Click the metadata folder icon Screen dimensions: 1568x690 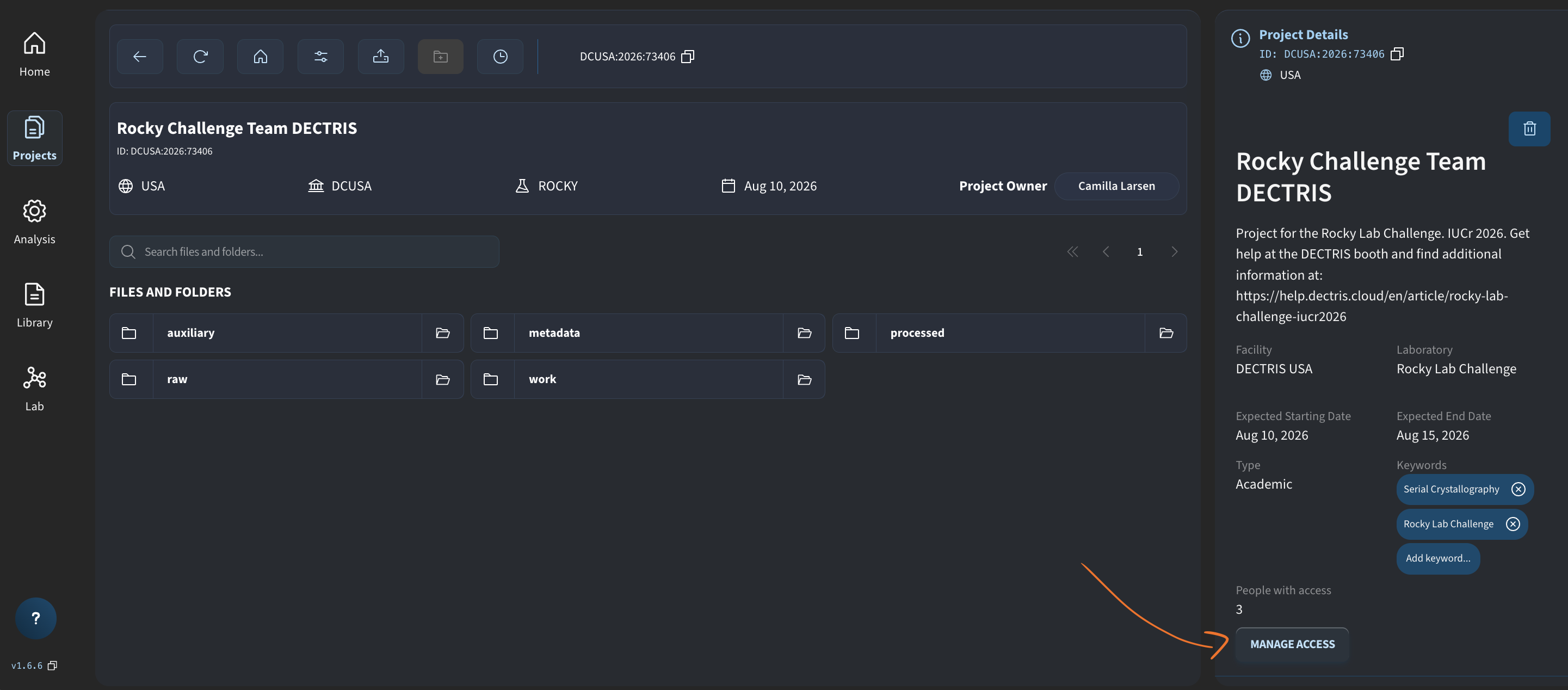tap(491, 332)
